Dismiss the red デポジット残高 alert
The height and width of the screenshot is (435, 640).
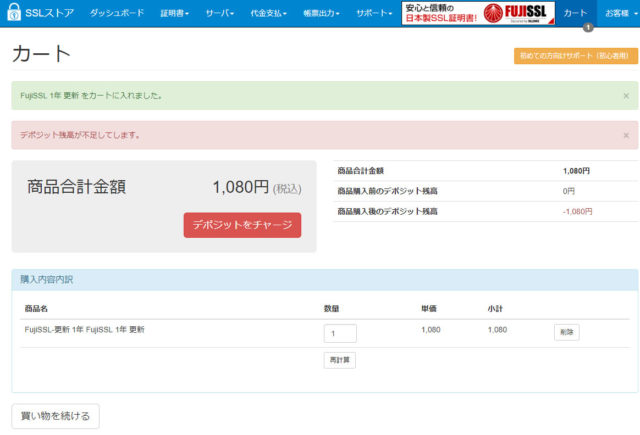coord(626,135)
